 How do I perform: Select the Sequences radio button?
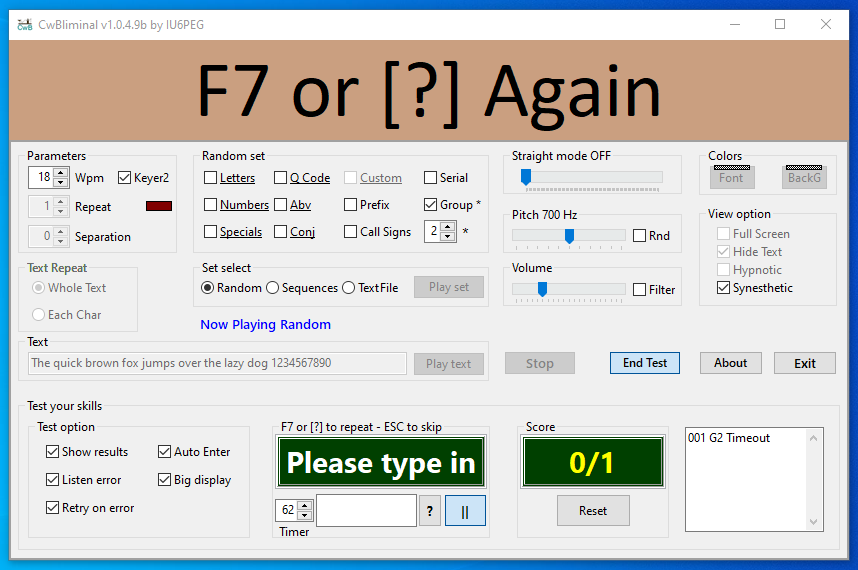(273, 288)
